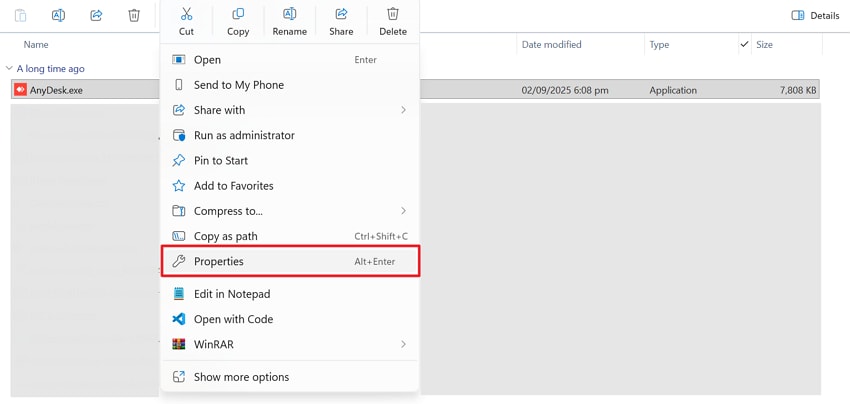Click the folder icon beside Compress to

(178, 211)
